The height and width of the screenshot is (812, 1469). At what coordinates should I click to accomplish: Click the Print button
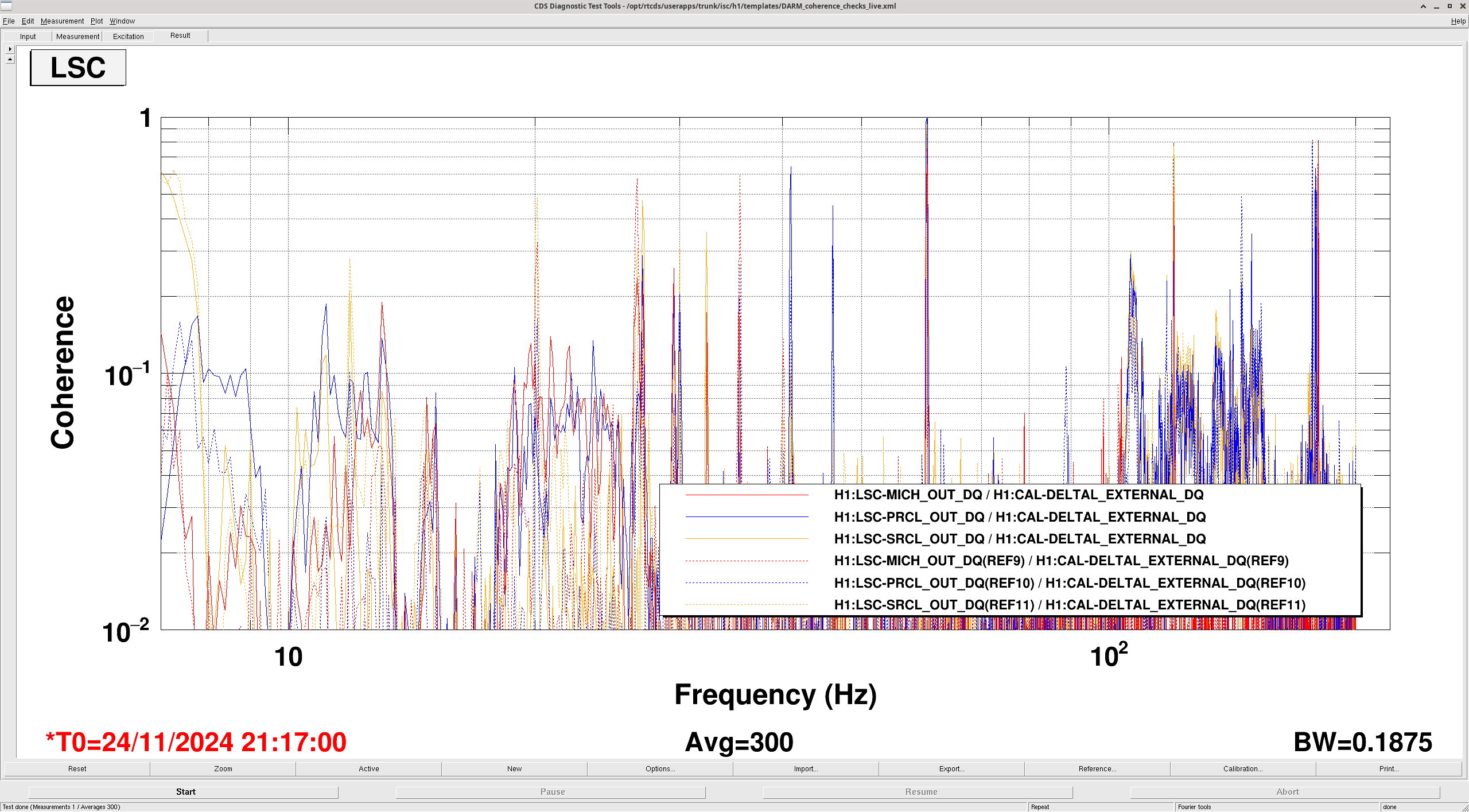click(1389, 769)
